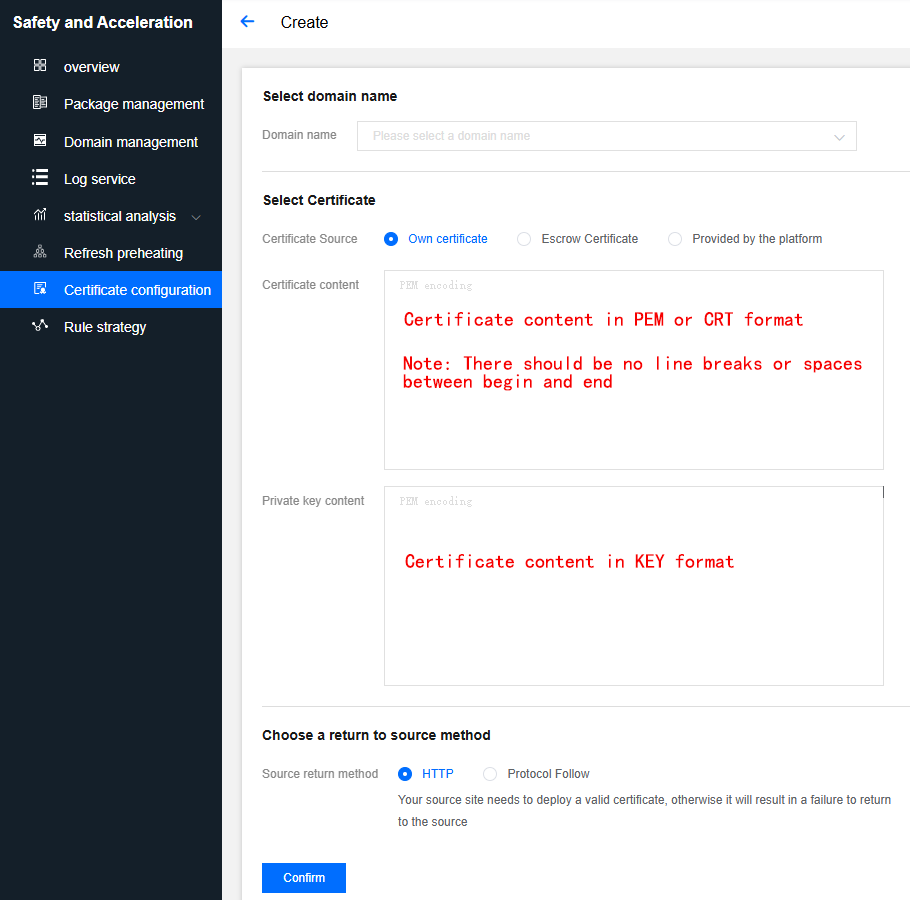Viewport: 910px width, 900px height.
Task: Click the overview grid icon
Action: [39, 65]
